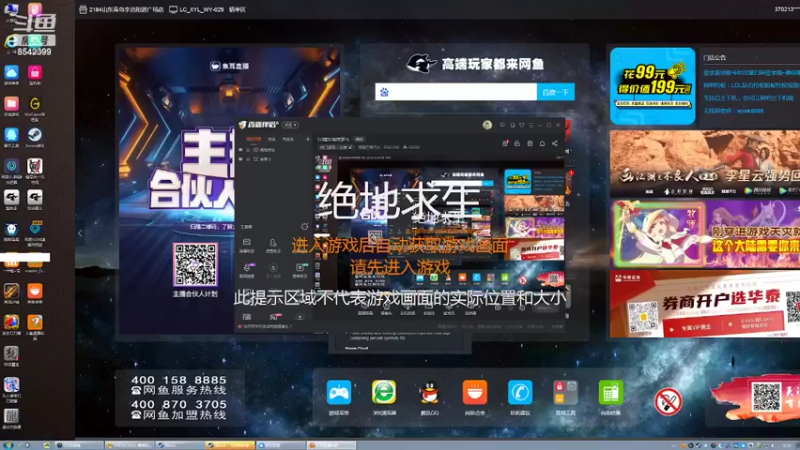Select the 绝地求生 source row
800x450 pixels.
pyautogui.click(x=273, y=150)
